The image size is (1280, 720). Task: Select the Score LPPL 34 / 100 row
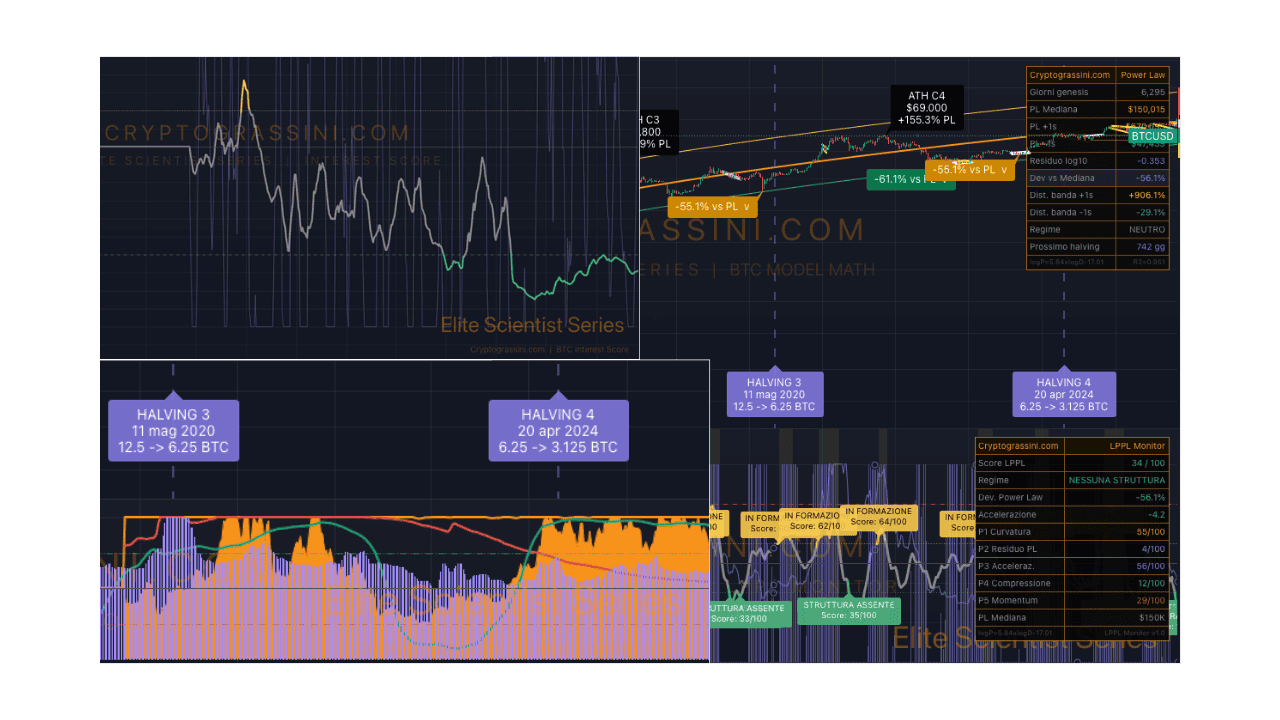(1071, 463)
